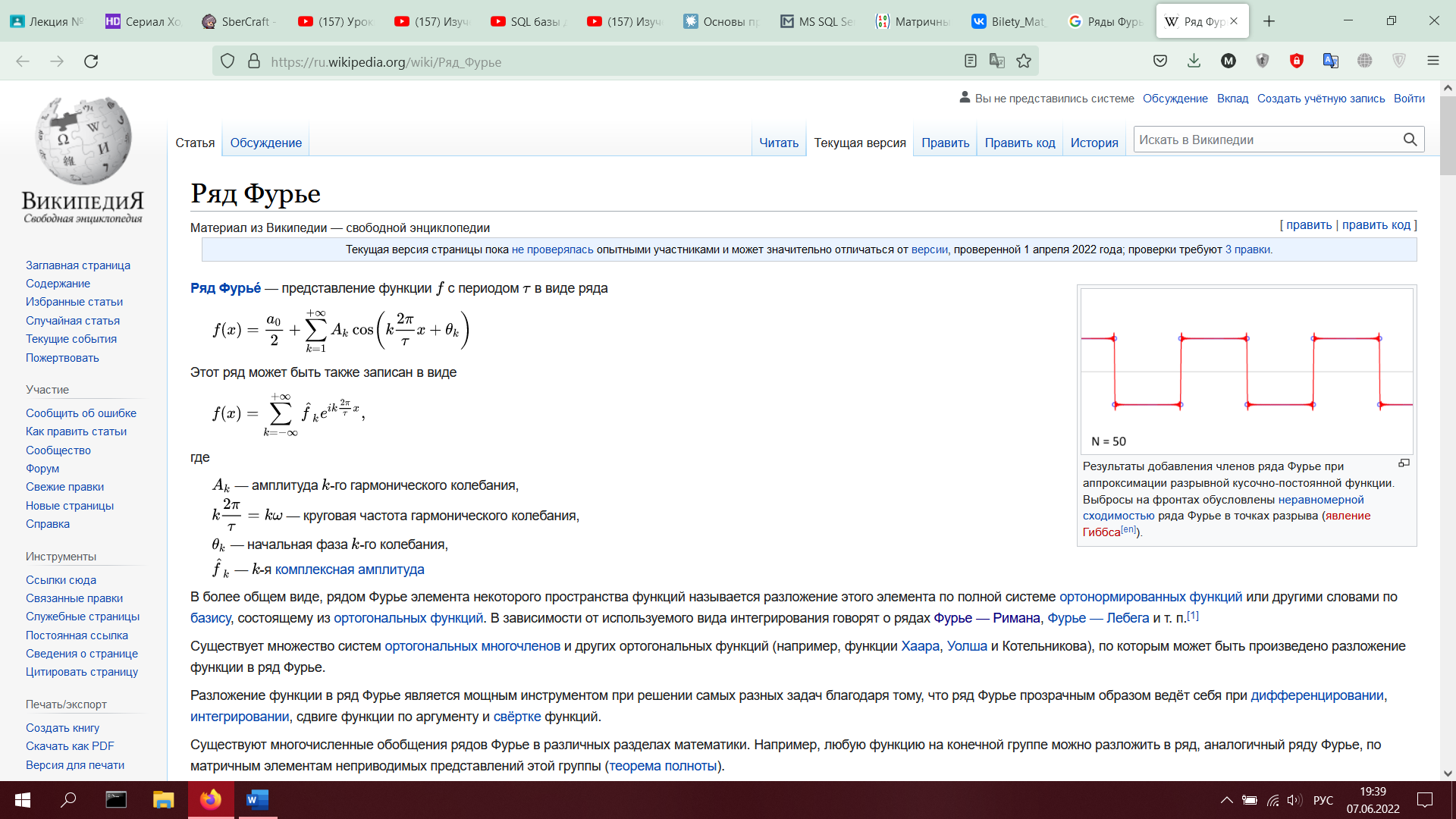Open the Windows notification center icon
The image size is (1456, 819).
tap(1425, 800)
